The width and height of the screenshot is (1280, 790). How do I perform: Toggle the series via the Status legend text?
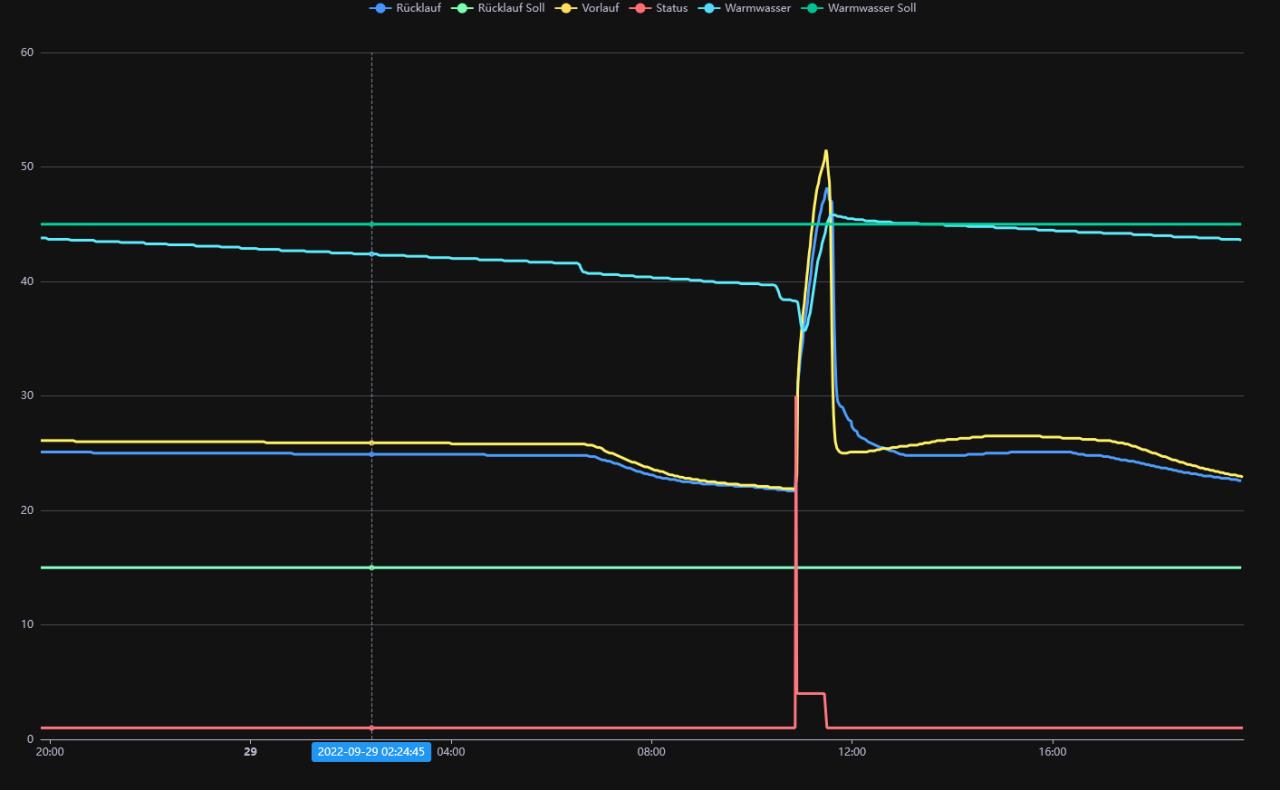click(x=671, y=8)
